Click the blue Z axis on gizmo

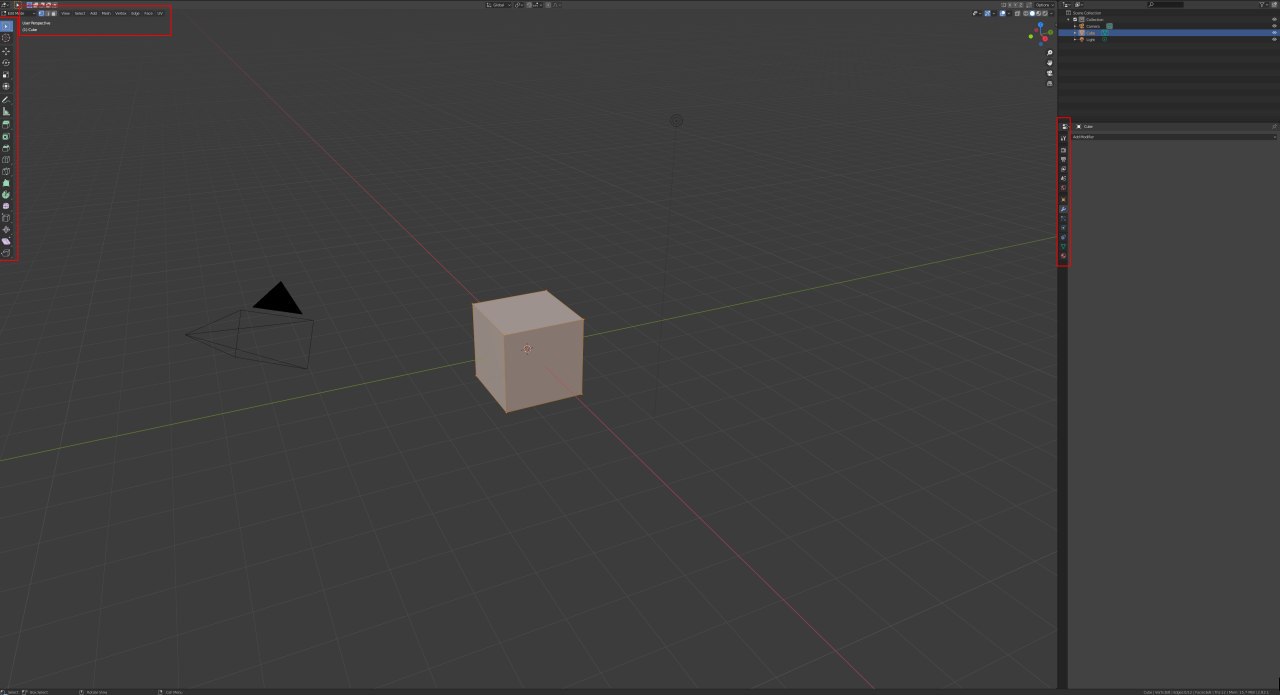pos(1040,24)
